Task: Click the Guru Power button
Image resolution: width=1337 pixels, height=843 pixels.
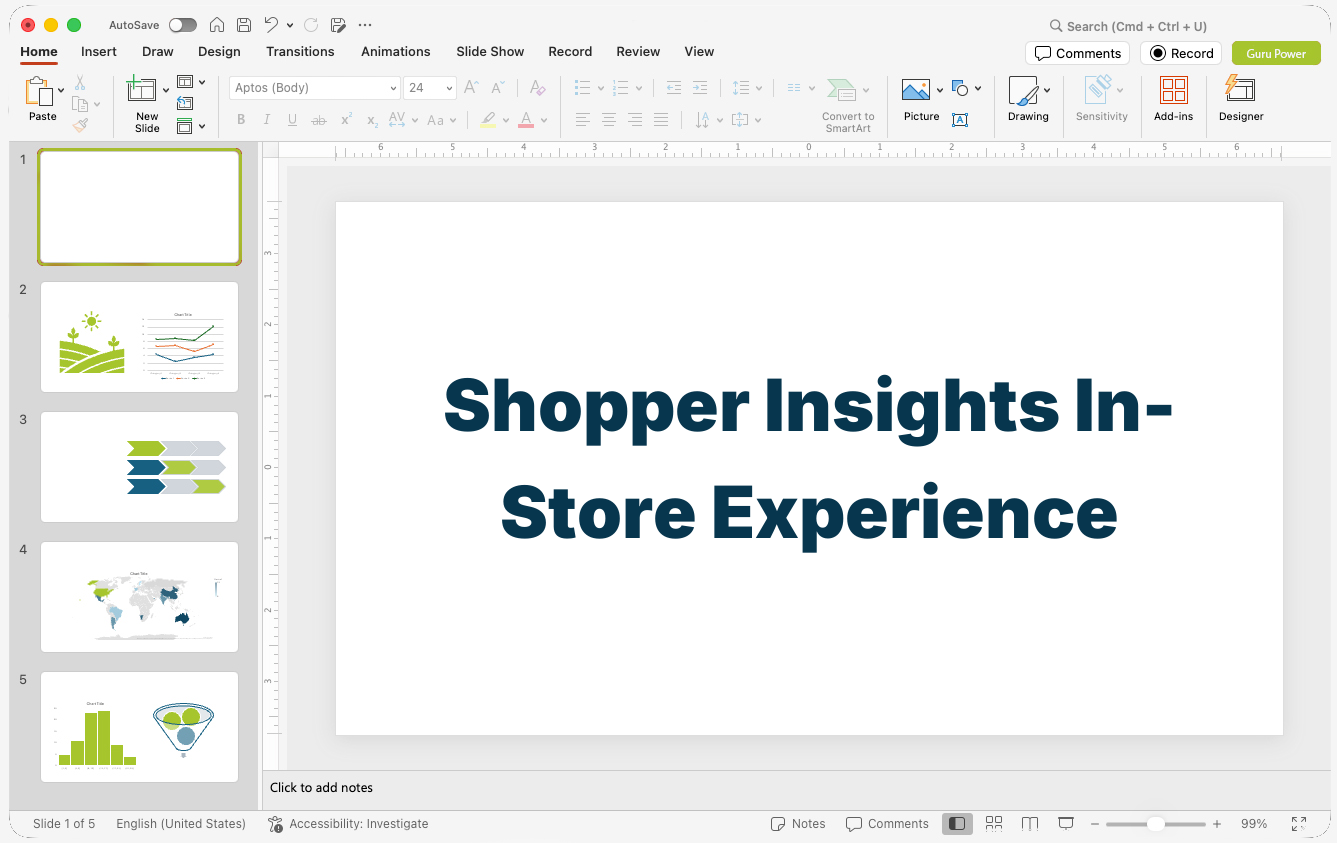Action: pyautogui.click(x=1276, y=53)
